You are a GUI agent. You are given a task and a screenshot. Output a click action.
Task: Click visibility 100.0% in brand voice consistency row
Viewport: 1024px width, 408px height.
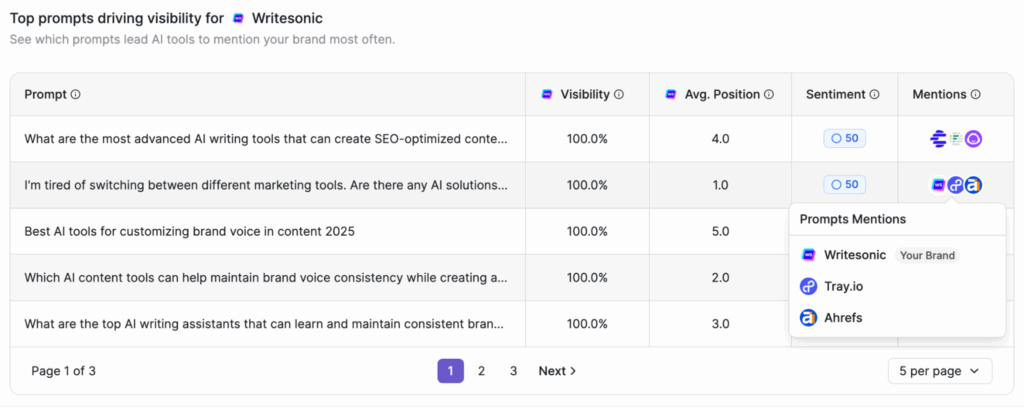[587, 277]
